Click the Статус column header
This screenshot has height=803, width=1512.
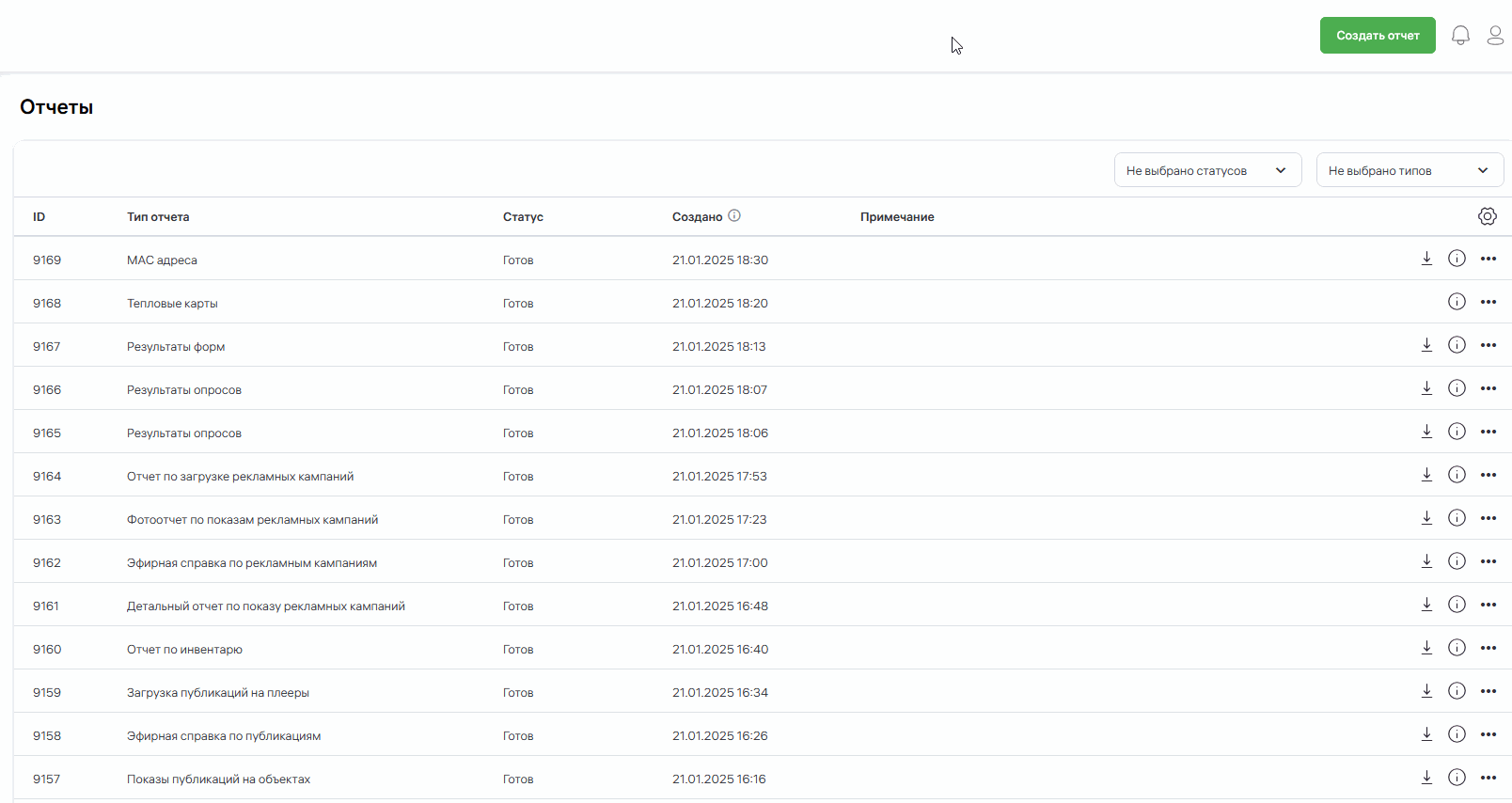[x=523, y=217]
